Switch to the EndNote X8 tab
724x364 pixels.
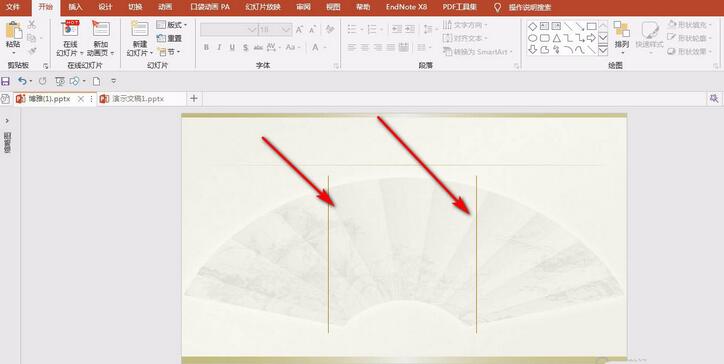pos(406,7)
